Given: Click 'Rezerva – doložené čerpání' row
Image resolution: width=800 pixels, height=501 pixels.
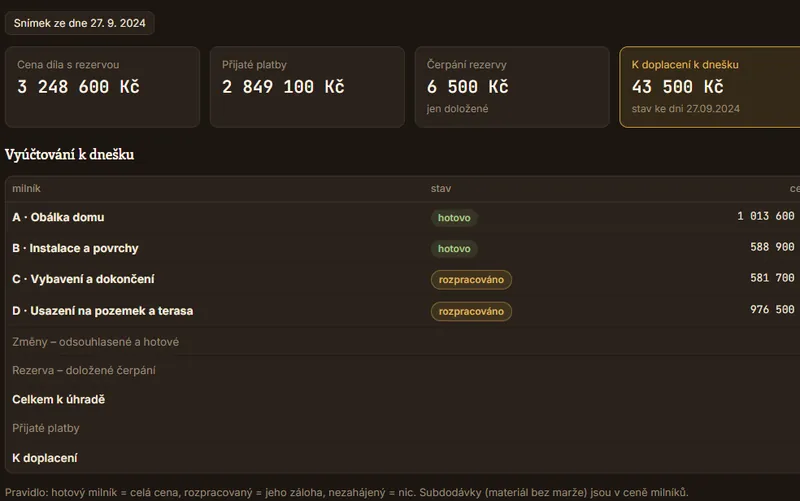Looking at the screenshot, I should coord(403,370).
